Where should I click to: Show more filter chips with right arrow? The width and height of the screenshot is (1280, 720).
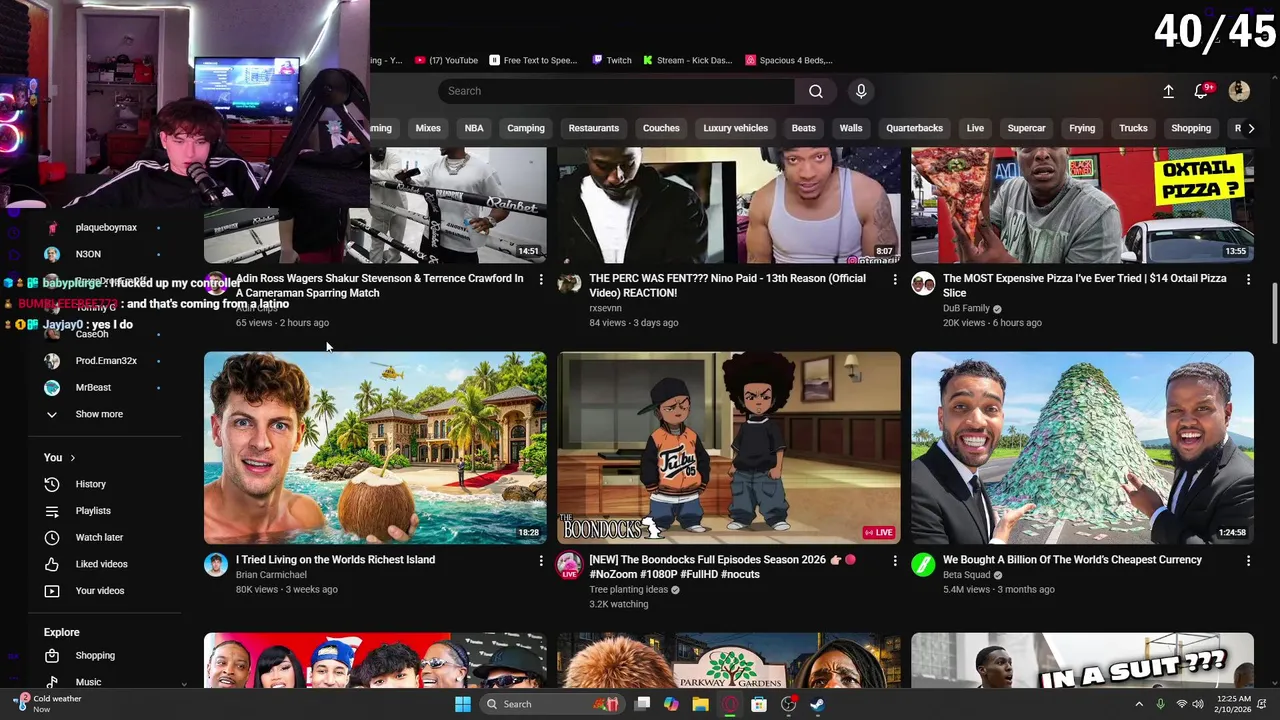coord(1251,128)
